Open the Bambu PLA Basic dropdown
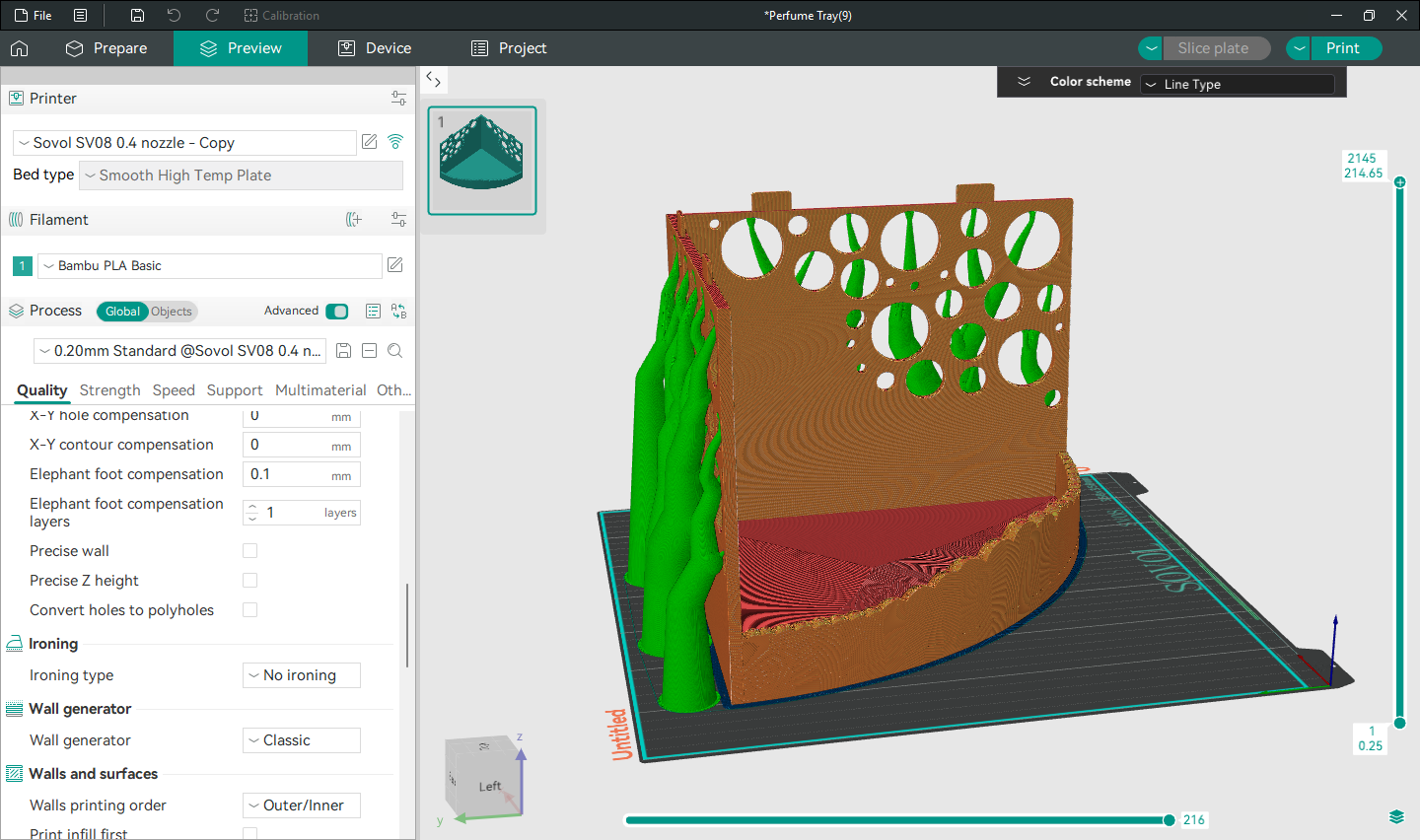 [x=209, y=266]
